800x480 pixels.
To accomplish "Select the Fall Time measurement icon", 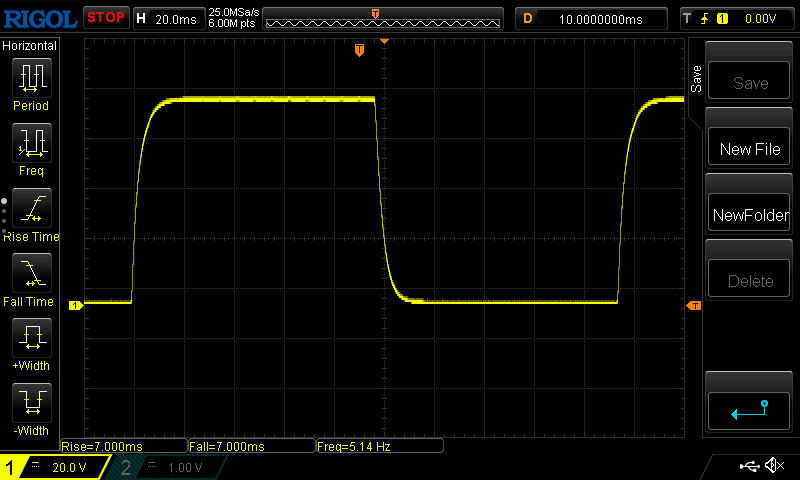I will (x=32, y=273).
